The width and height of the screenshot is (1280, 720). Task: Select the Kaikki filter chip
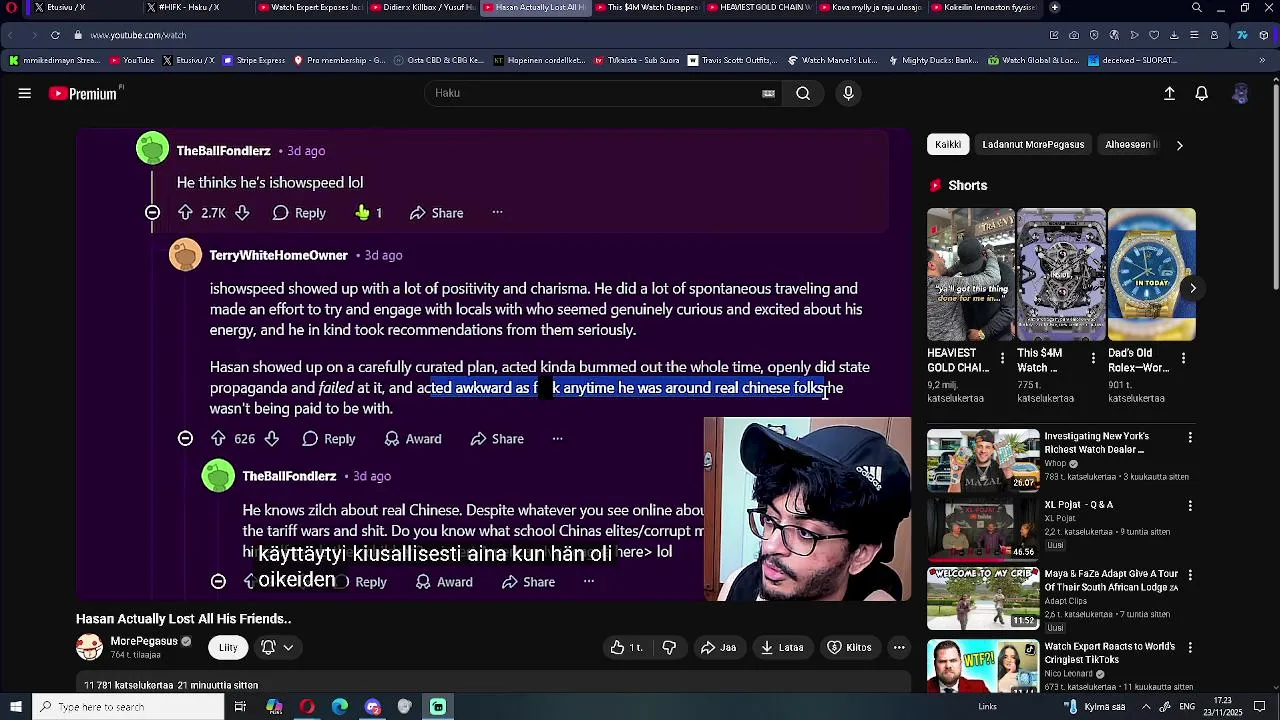click(x=948, y=145)
